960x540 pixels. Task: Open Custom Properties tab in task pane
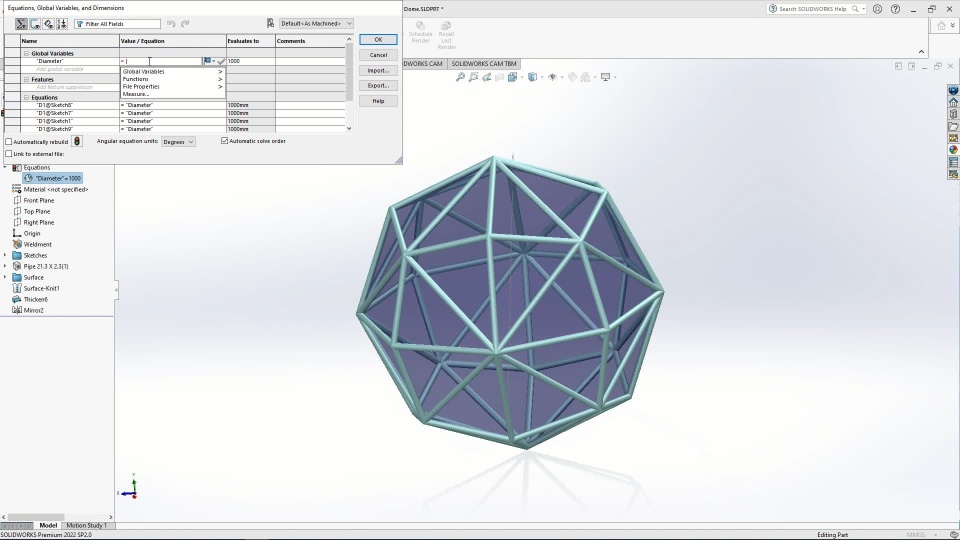(x=953, y=162)
